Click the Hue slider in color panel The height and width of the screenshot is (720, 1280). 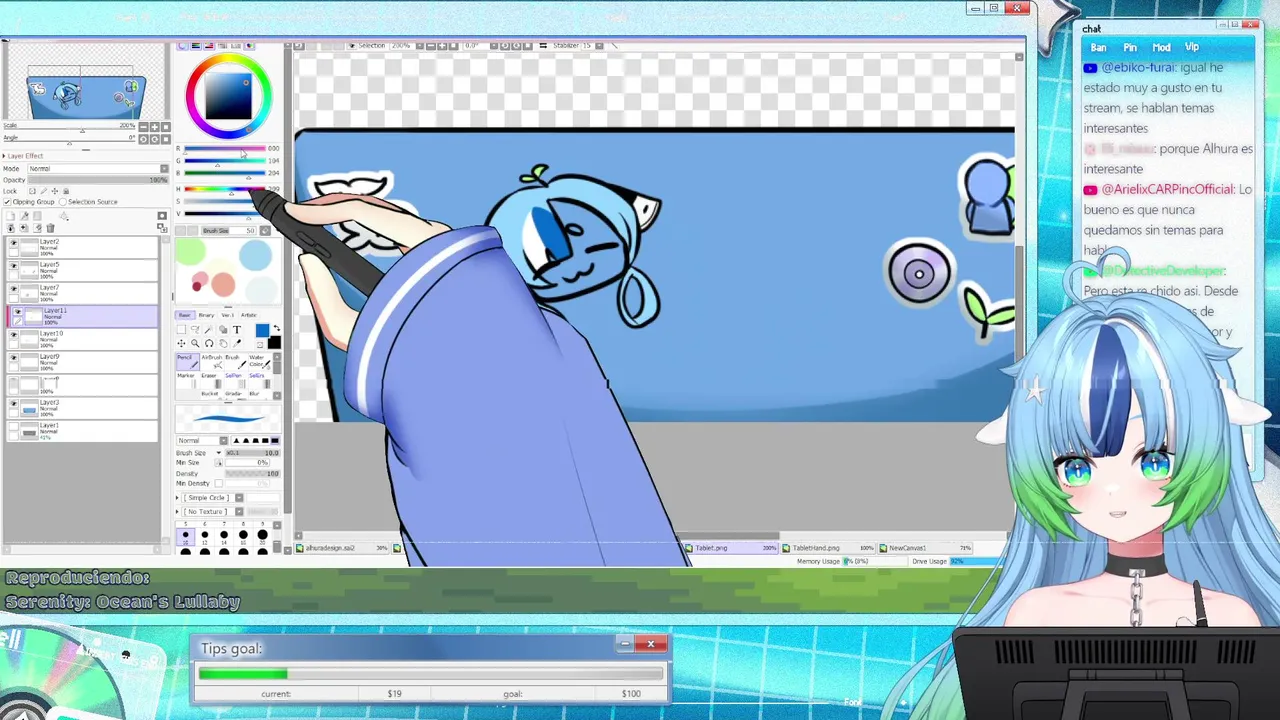point(226,189)
